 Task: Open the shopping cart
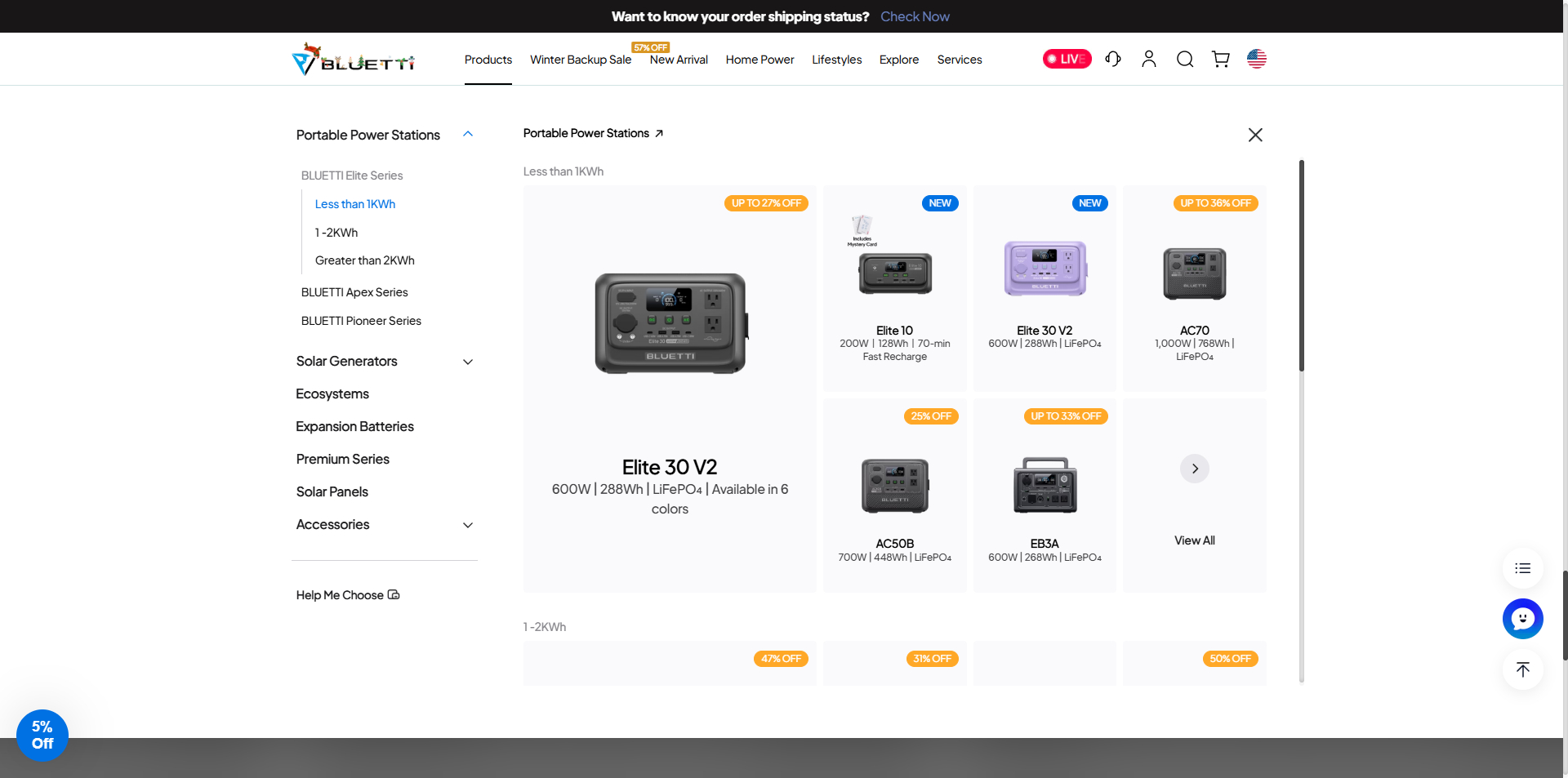coord(1220,59)
